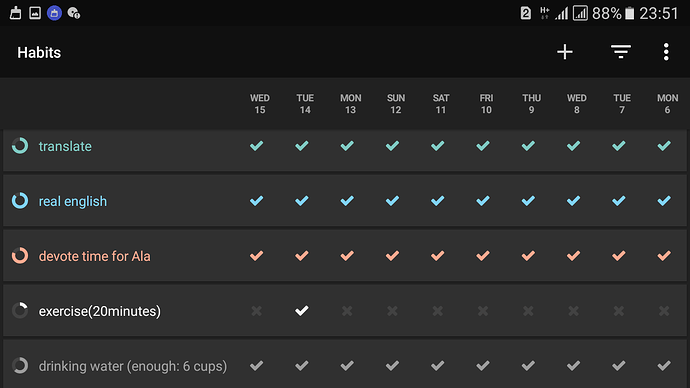Open the translate habit

65,146
